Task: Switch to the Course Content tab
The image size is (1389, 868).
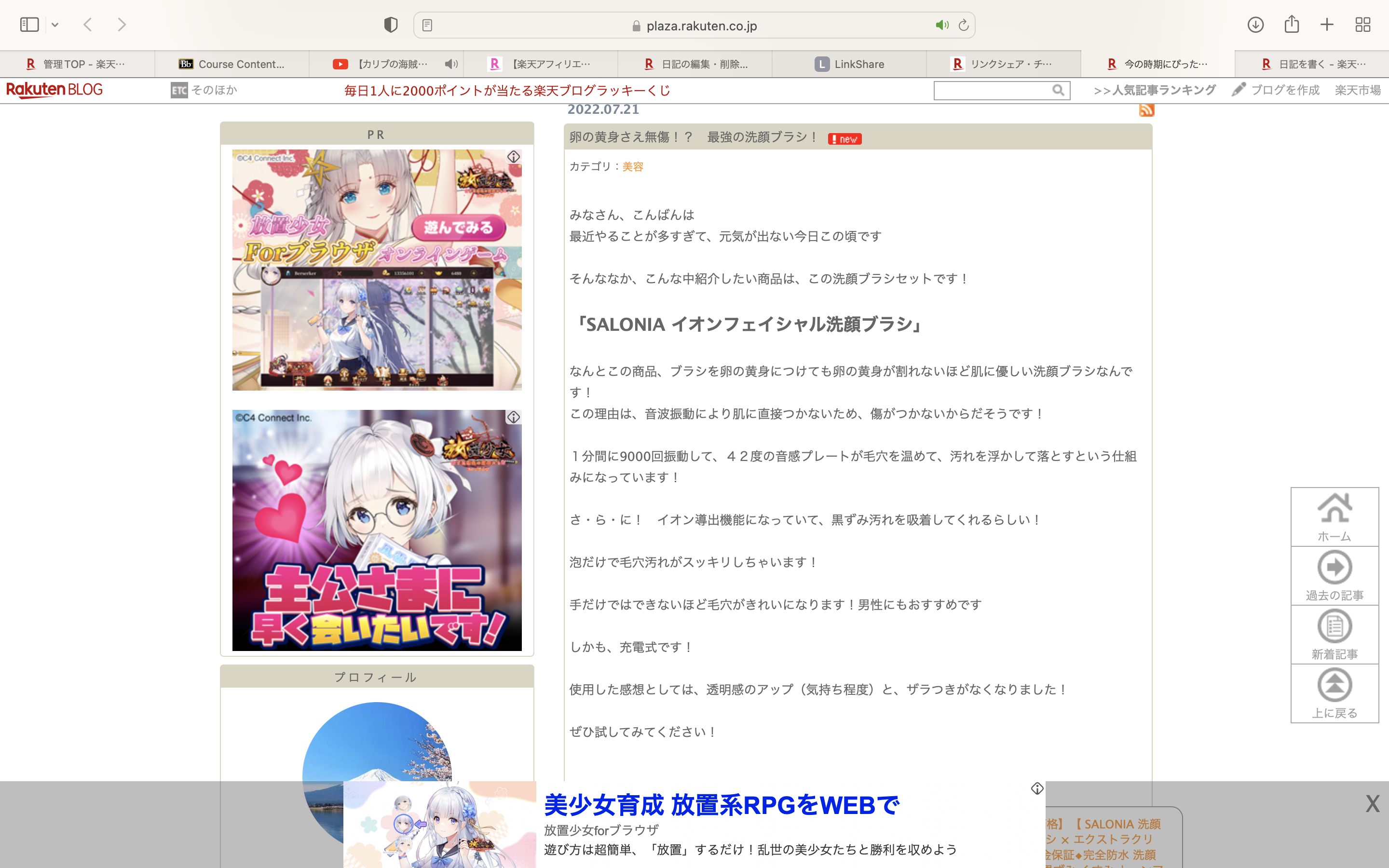Action: click(x=232, y=64)
